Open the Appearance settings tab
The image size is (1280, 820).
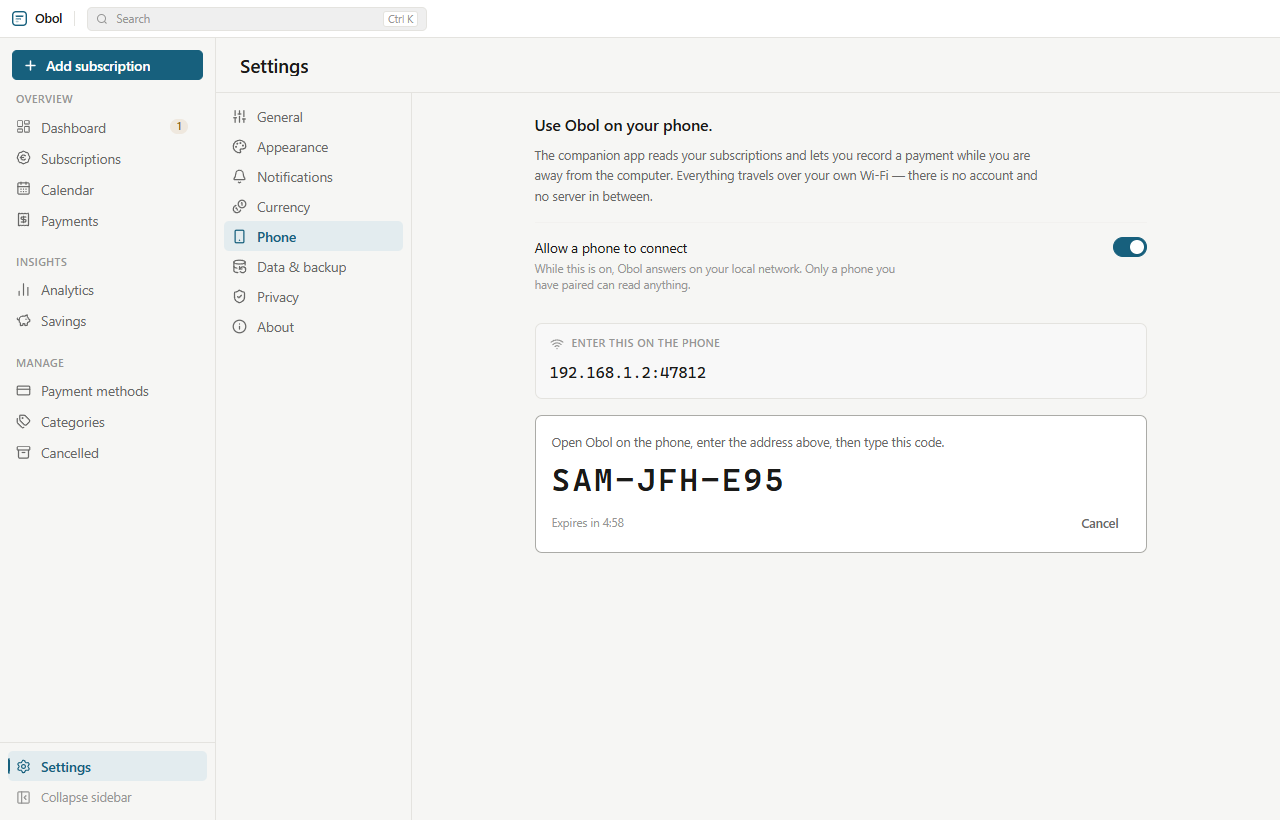(x=313, y=147)
